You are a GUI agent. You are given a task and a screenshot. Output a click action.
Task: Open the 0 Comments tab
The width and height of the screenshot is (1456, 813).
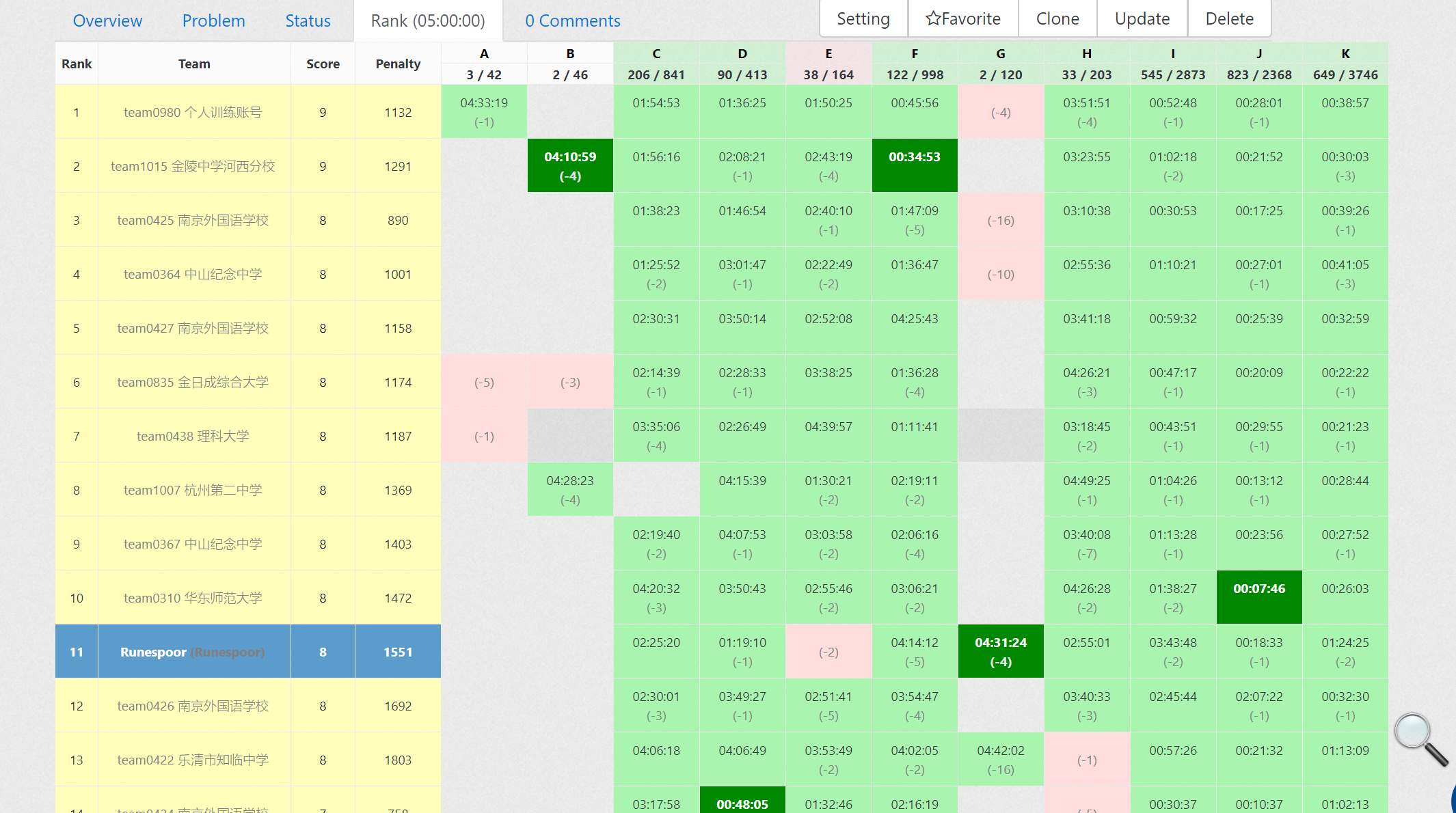tap(572, 21)
